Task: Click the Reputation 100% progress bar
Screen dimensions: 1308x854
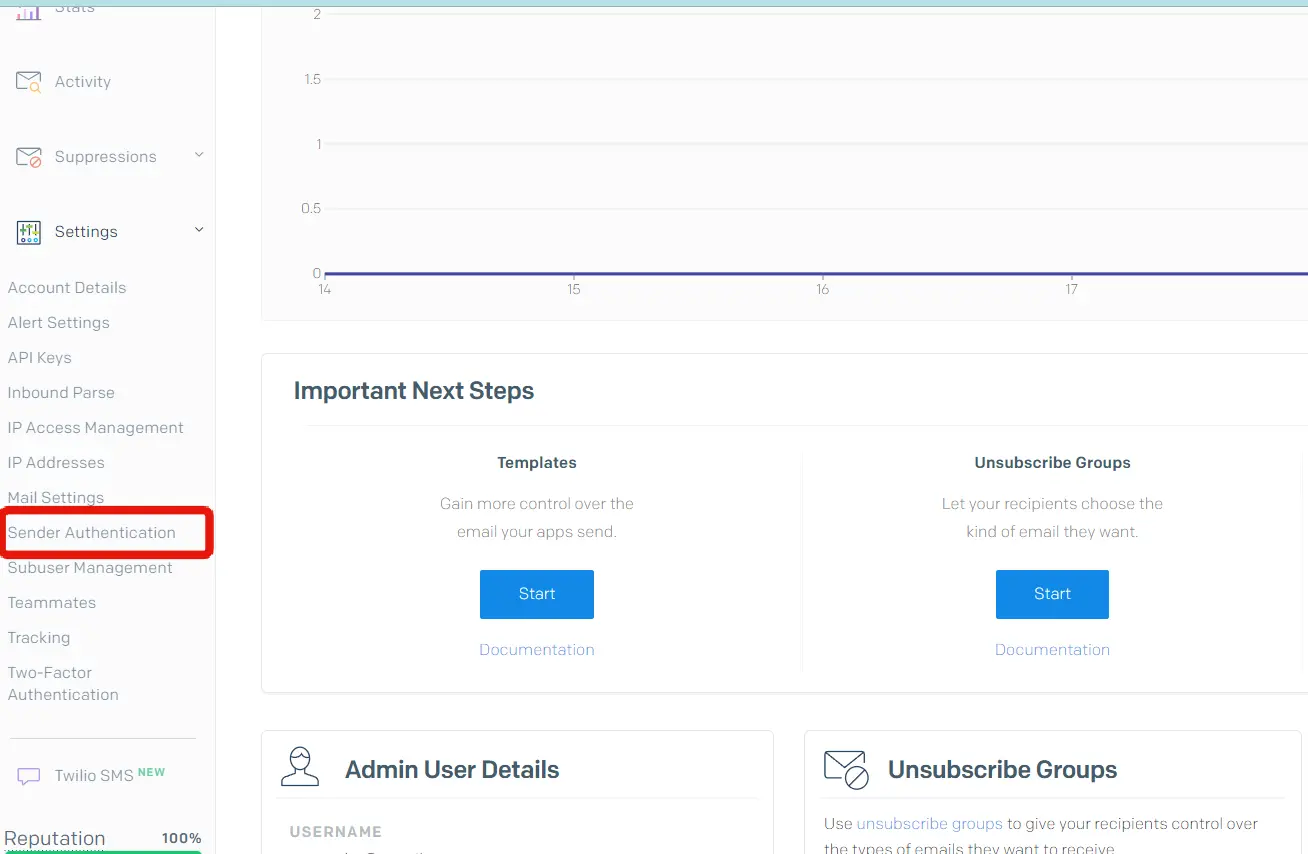Action: (102, 850)
